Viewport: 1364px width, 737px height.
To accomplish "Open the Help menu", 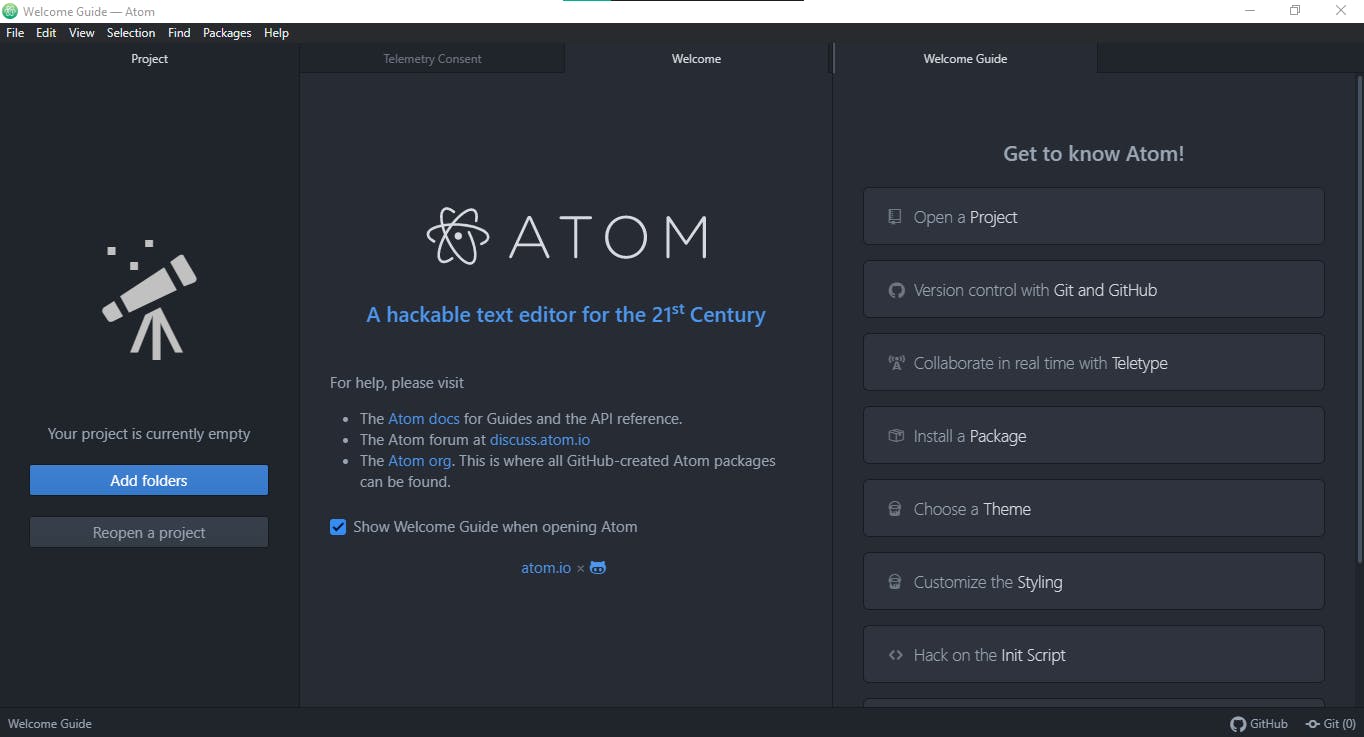I will pyautogui.click(x=276, y=33).
